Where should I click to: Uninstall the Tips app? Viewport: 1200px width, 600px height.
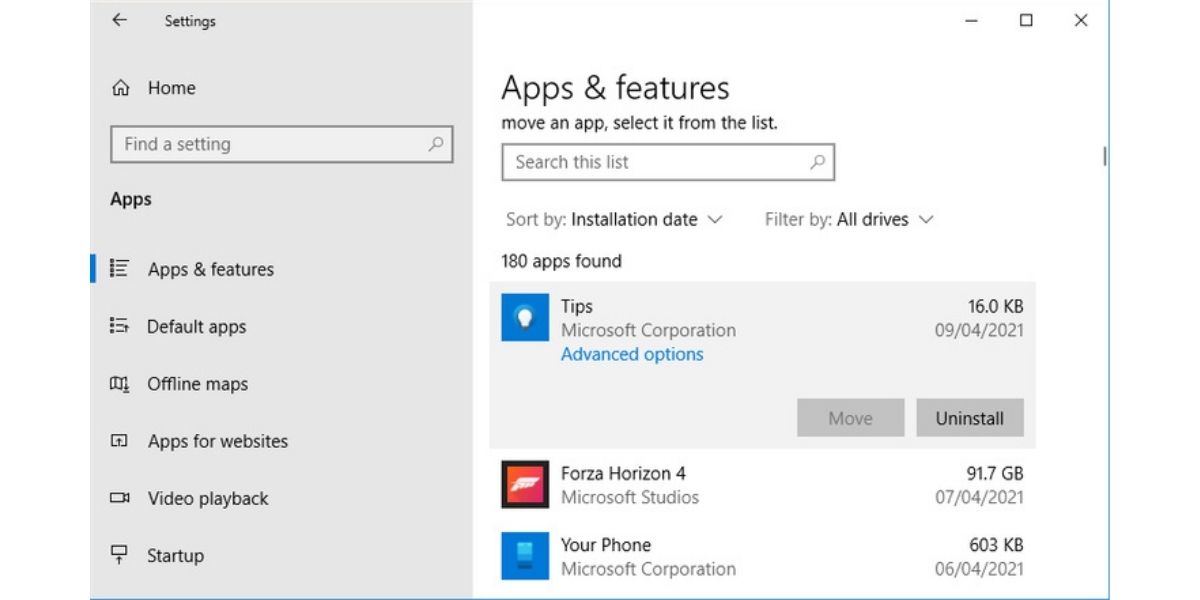[969, 418]
